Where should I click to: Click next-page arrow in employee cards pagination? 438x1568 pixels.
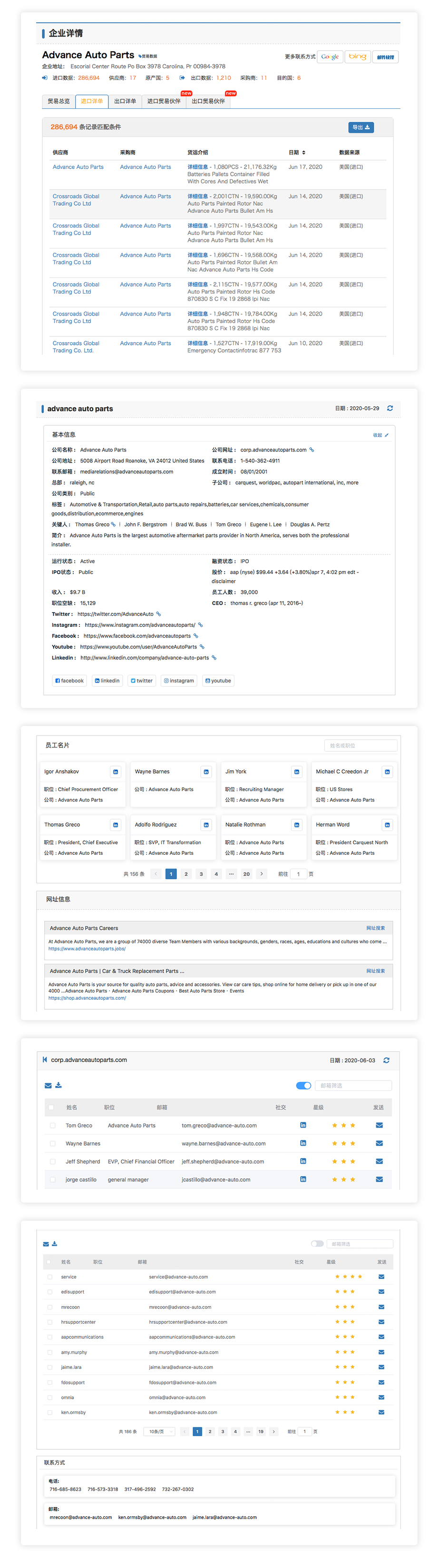[262, 874]
